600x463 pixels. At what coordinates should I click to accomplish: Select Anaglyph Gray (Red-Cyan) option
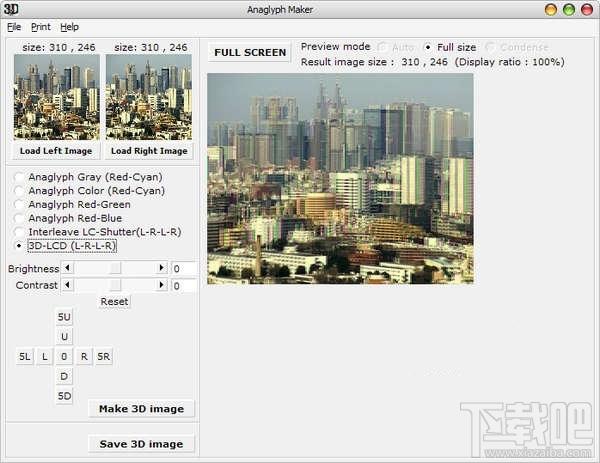[x=19, y=177]
